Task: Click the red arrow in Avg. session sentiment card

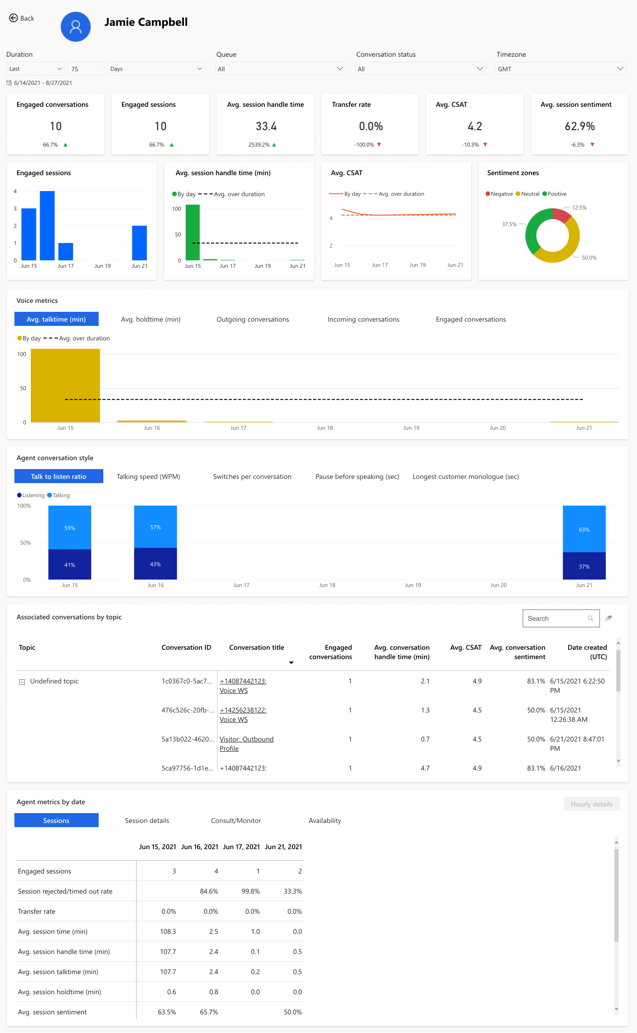Action: [592, 144]
